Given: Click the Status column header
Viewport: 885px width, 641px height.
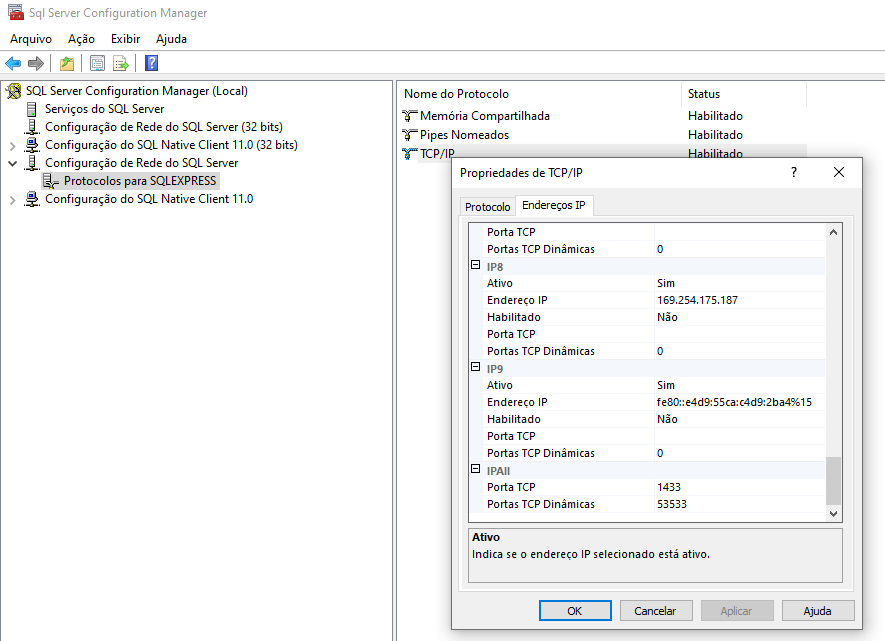Looking at the screenshot, I should tap(744, 94).
